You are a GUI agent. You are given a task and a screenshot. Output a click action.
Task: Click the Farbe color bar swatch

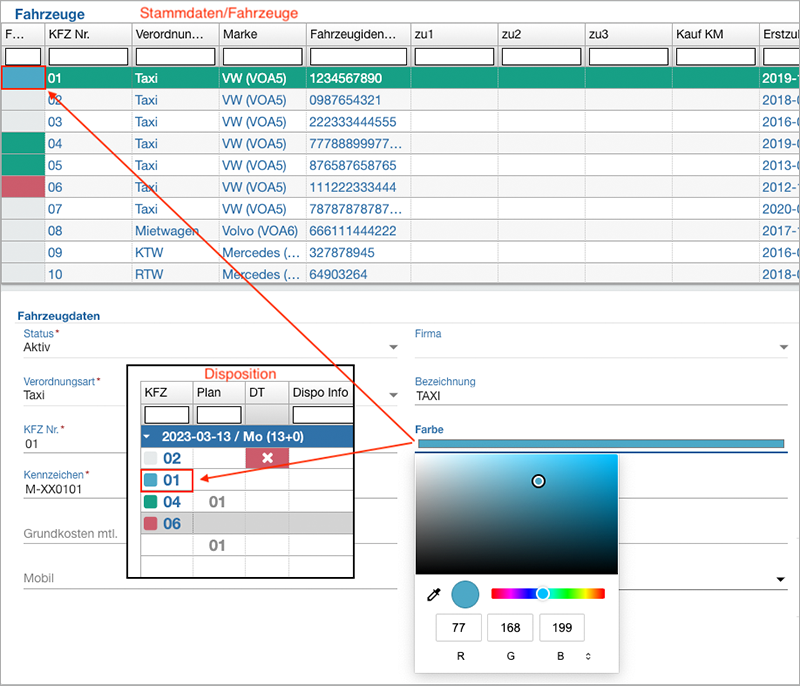tap(600, 444)
